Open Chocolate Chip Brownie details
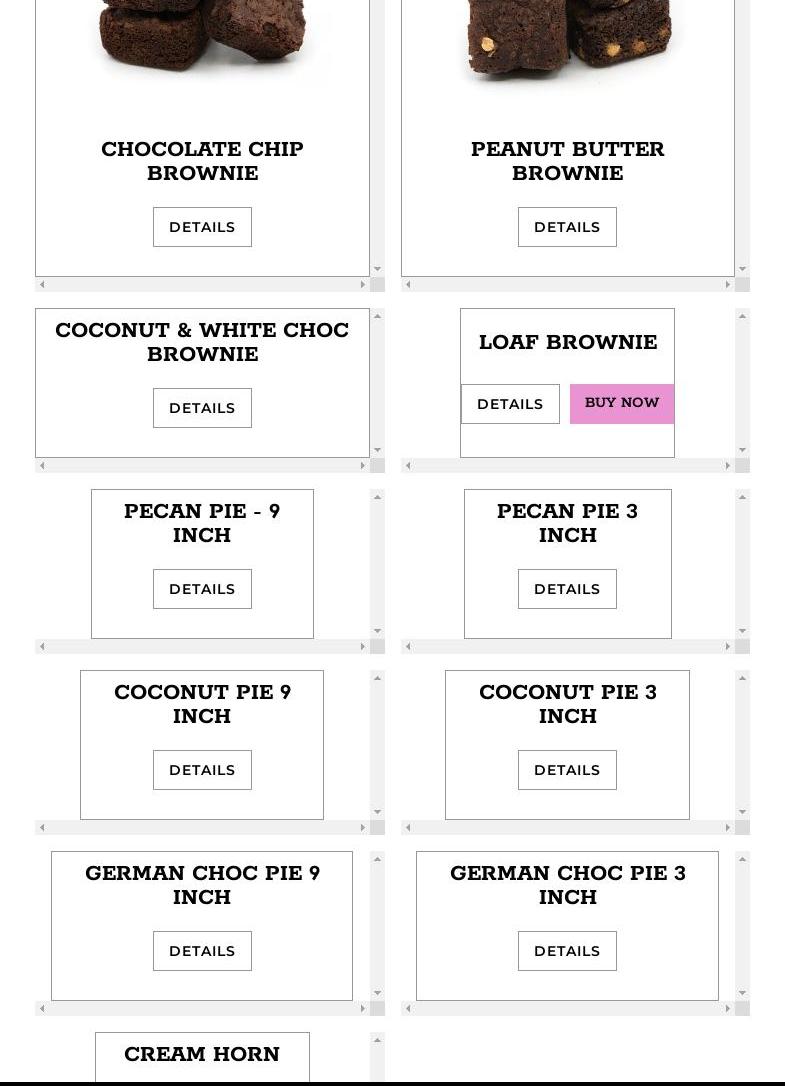 click(x=202, y=227)
